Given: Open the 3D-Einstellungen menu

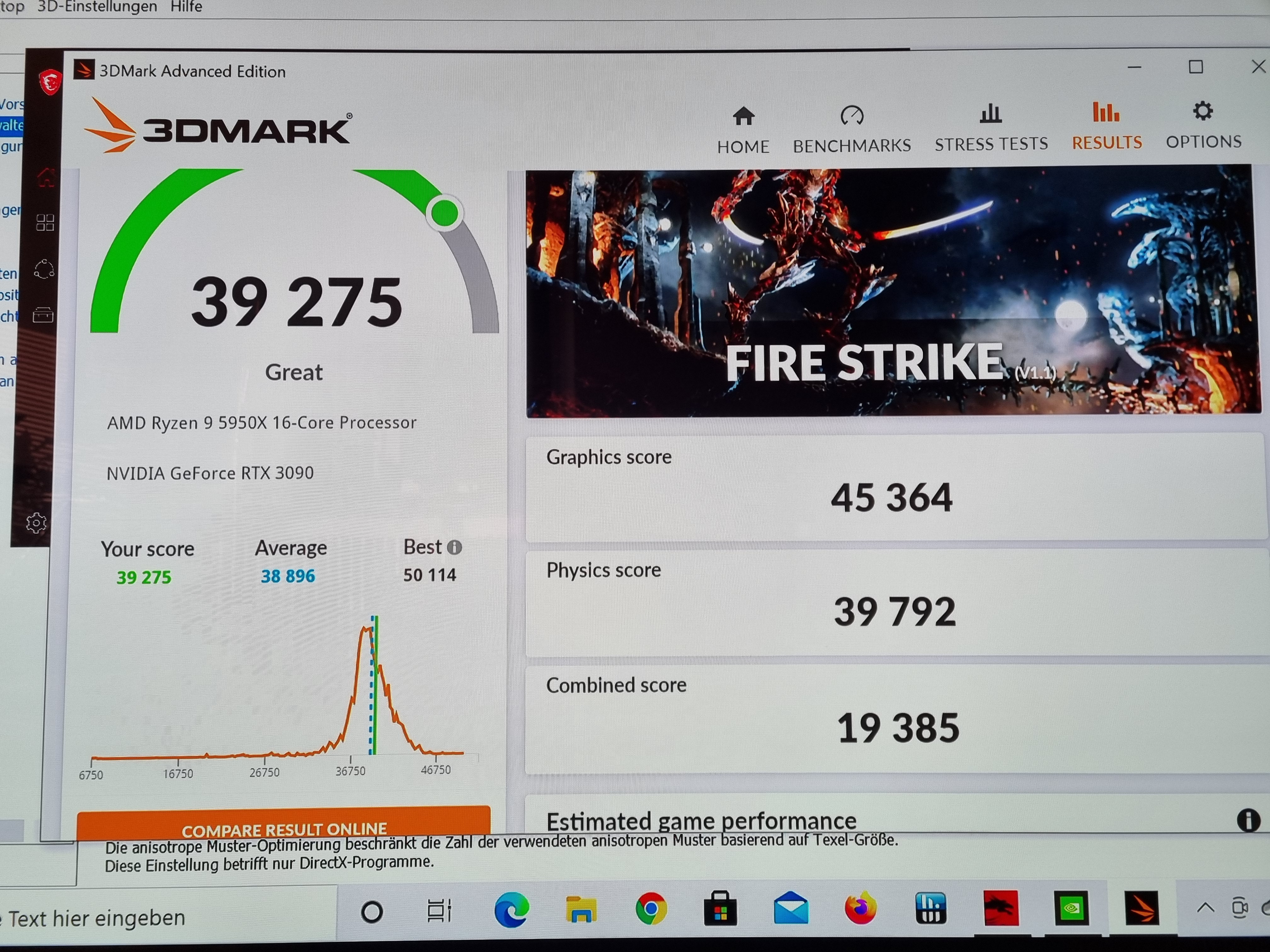Looking at the screenshot, I should [x=97, y=7].
